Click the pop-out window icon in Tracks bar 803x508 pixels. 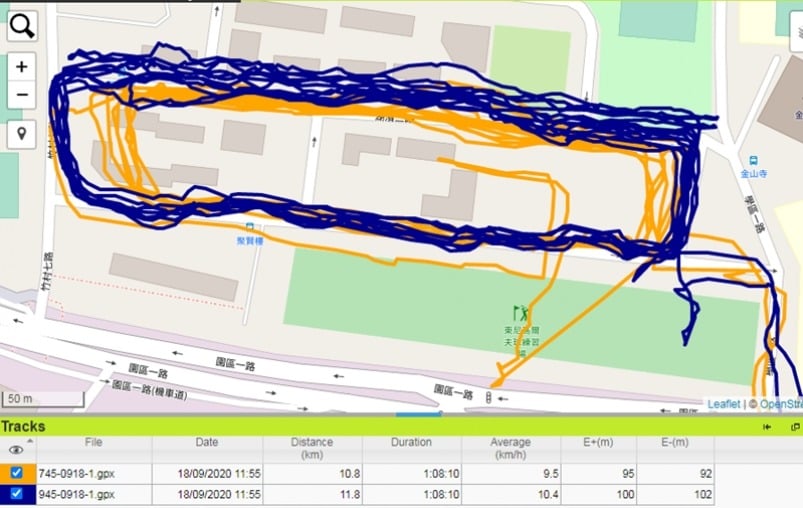pos(795,427)
